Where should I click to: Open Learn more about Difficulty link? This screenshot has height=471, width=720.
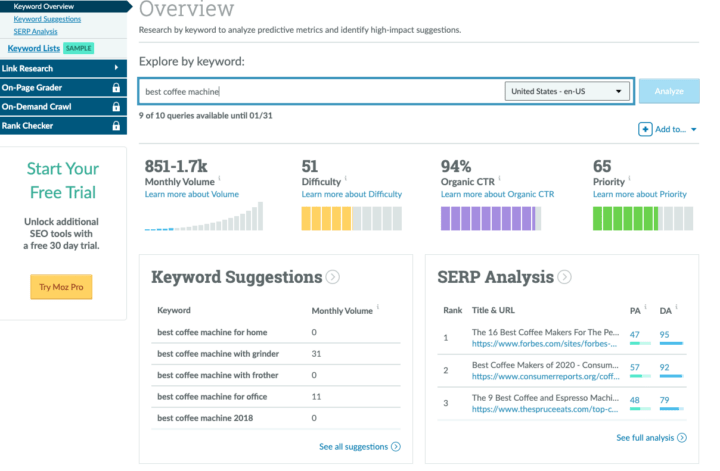pos(351,194)
